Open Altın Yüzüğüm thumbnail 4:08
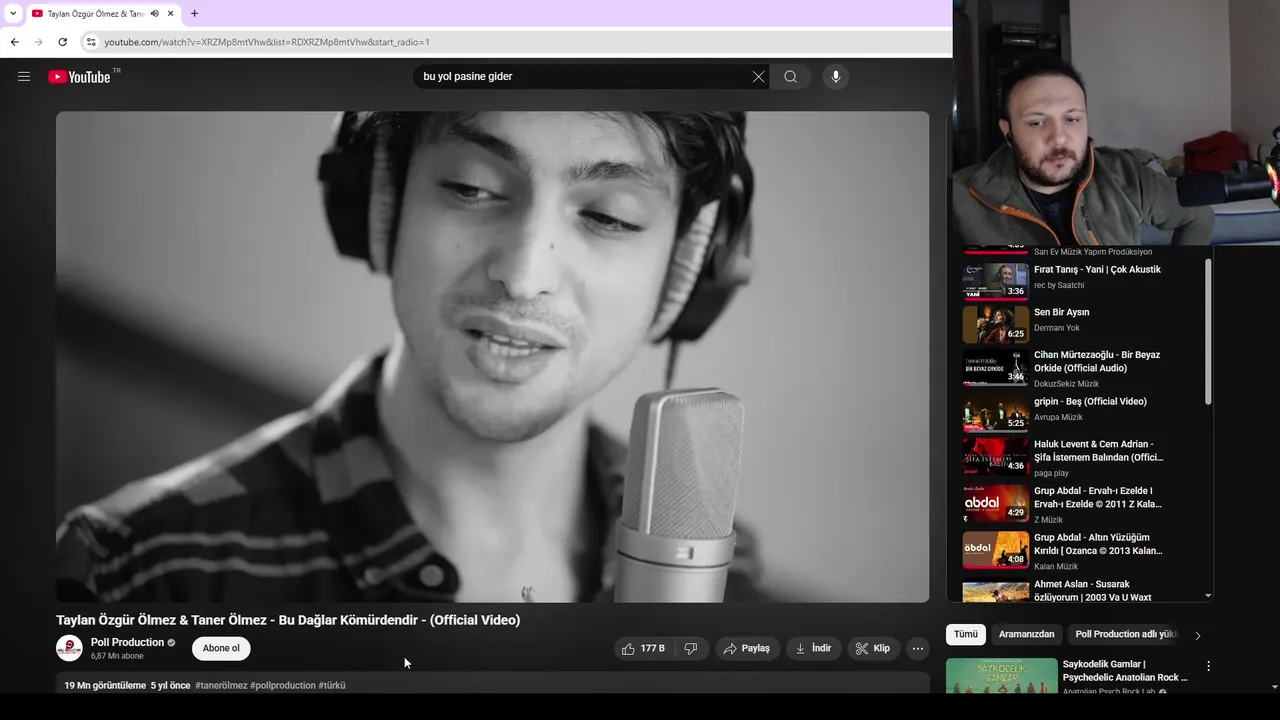Image resolution: width=1280 pixels, height=720 pixels. [995, 550]
